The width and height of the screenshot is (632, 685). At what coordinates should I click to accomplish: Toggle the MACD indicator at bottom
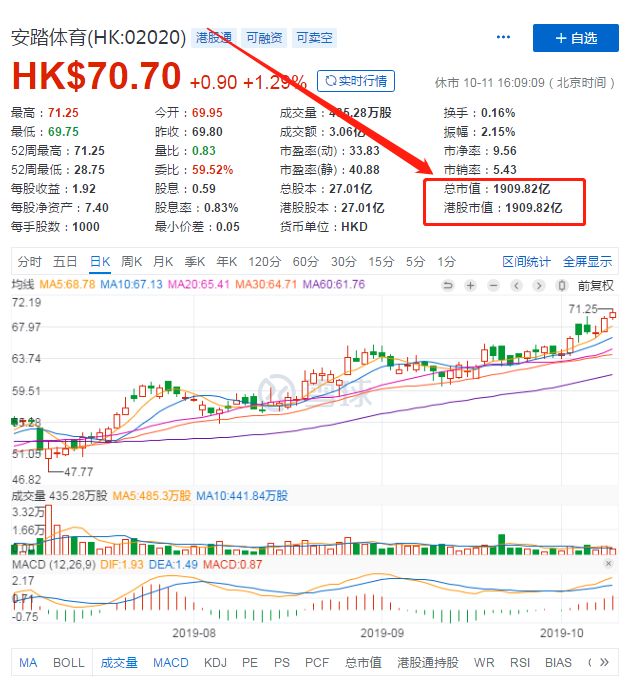(170, 663)
